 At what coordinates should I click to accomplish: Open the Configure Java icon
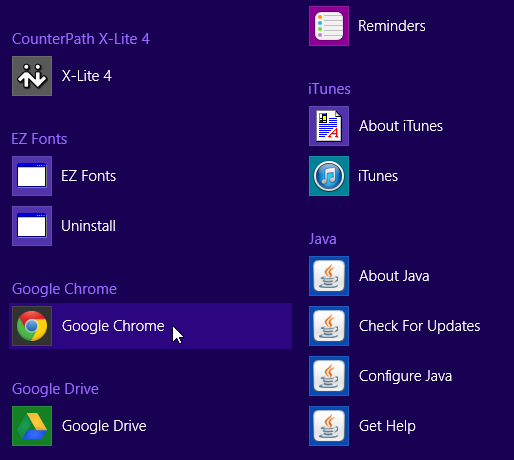(329, 376)
